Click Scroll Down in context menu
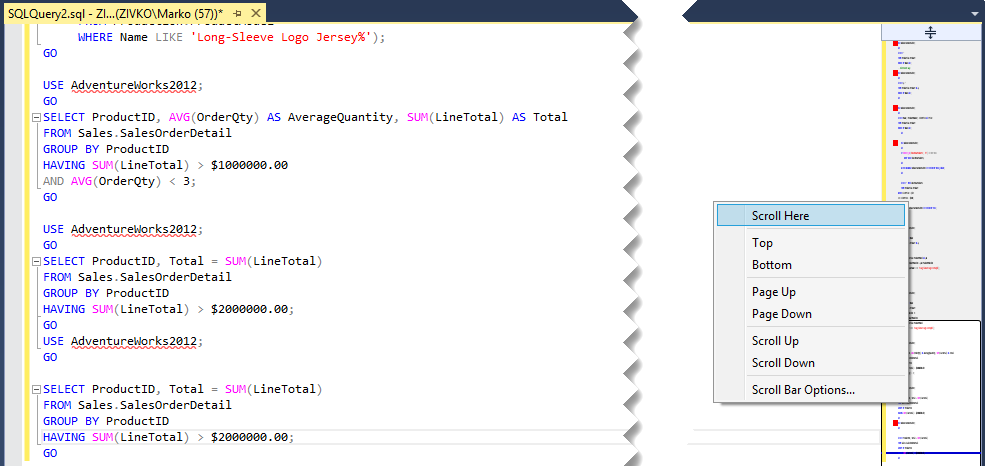 783,363
